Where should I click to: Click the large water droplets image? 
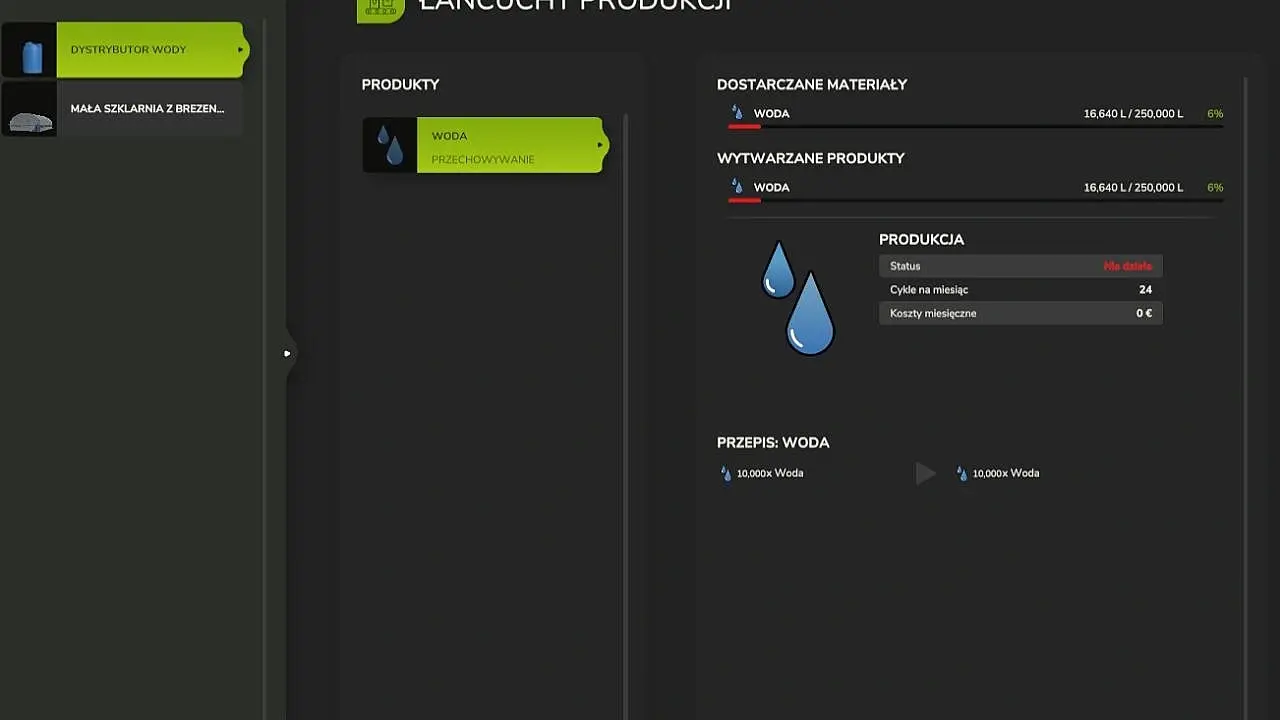point(797,298)
